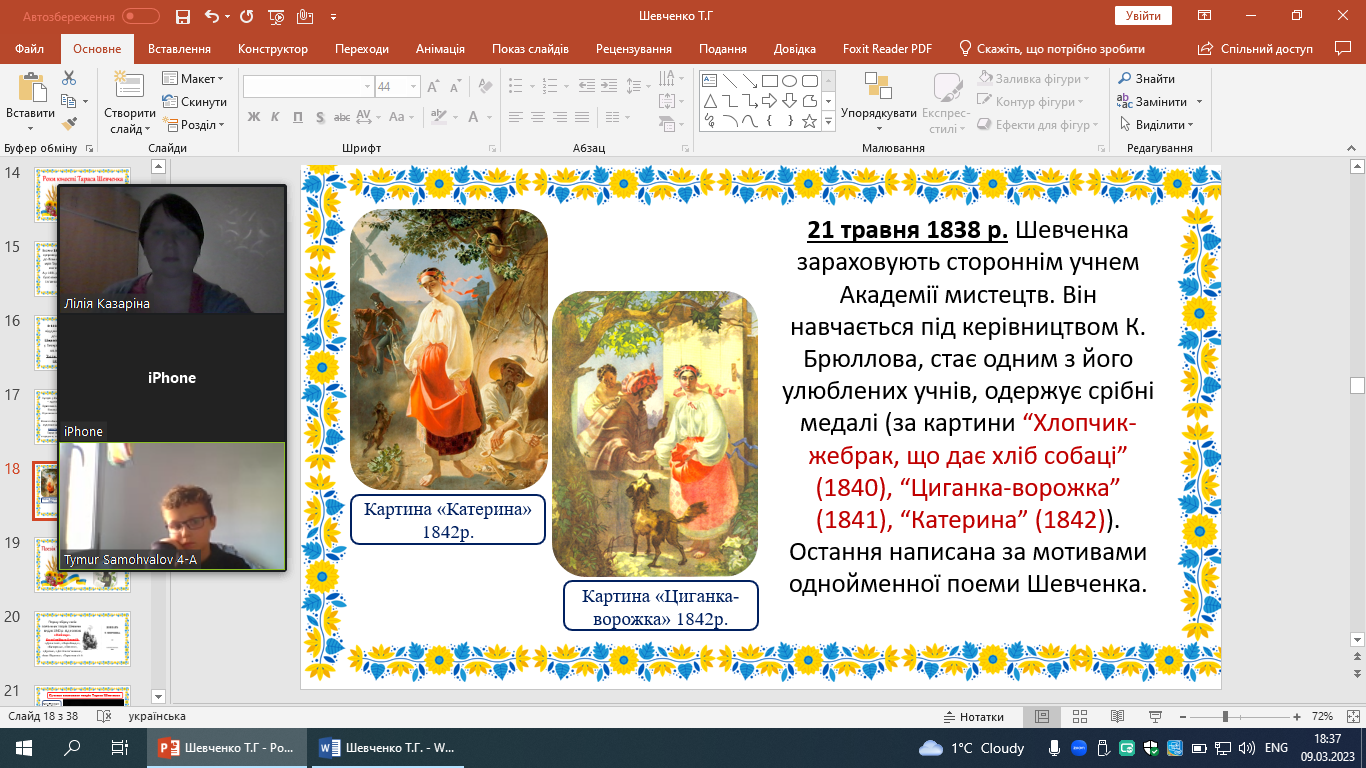
Task: Select the right arrow shape in gallery
Action: 770,101
